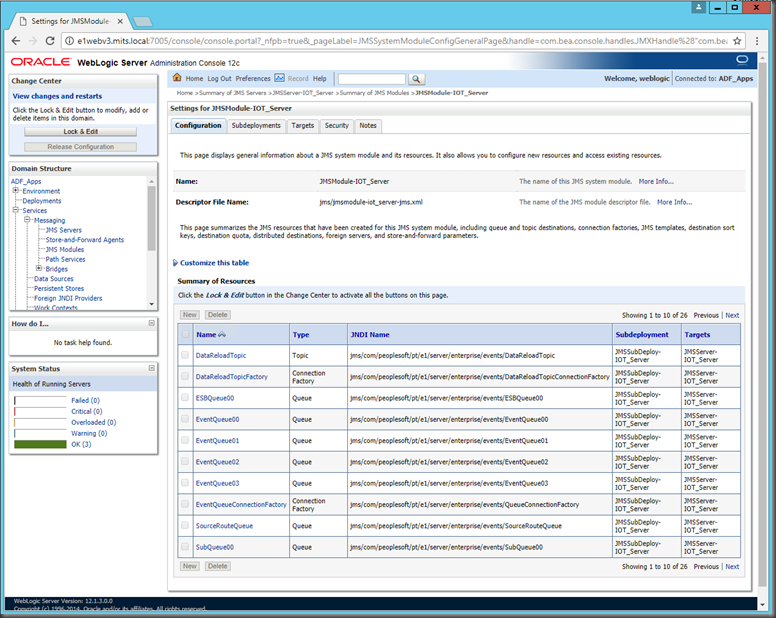Click the Record icon in the toolbar
Viewport: 776px width, 618px height.
point(280,78)
